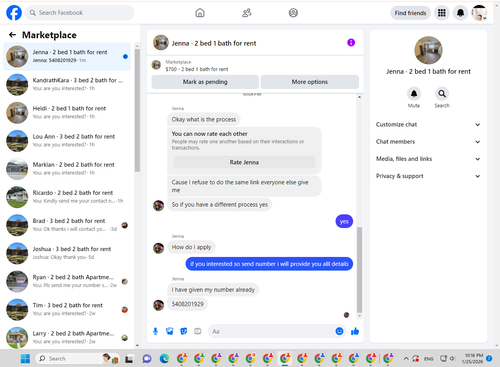Choose a sticker from sticker icon
Viewport: 500px width, 367px height.
click(184, 331)
